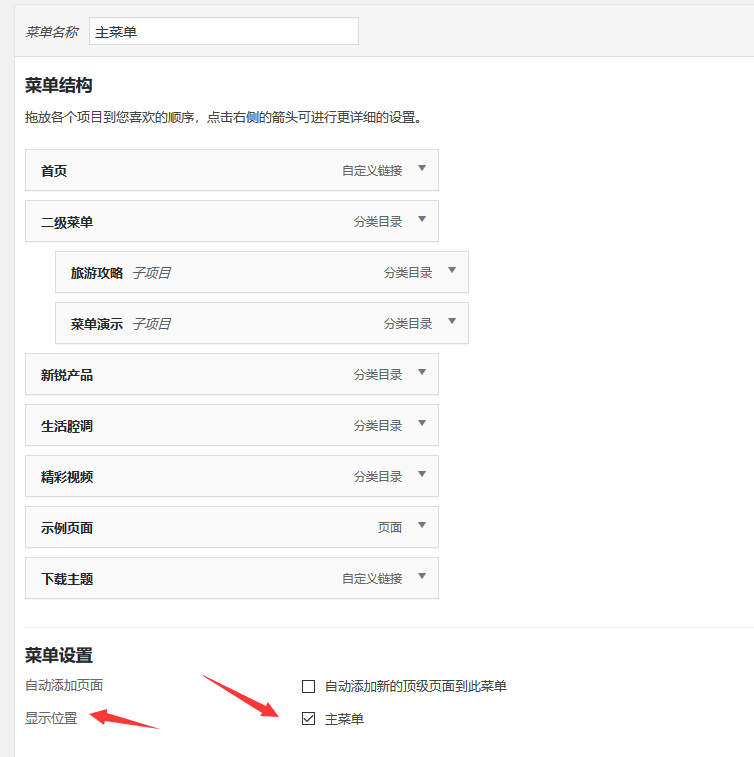Expand the 首页 menu item arrow
Viewport: 754px width, 757px height.
click(422, 169)
